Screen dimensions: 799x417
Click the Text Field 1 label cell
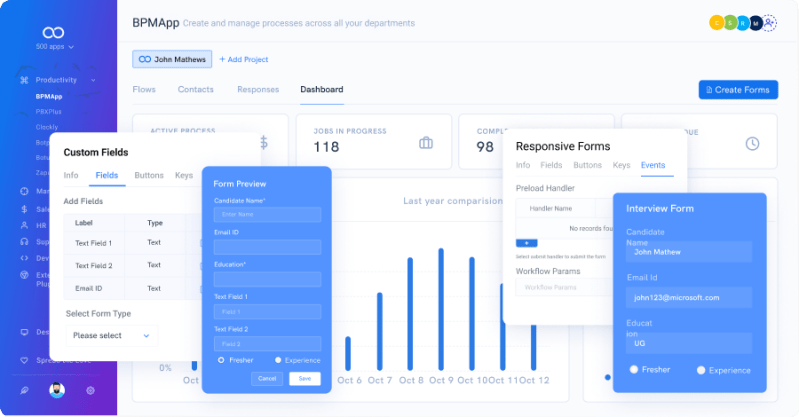(94, 243)
